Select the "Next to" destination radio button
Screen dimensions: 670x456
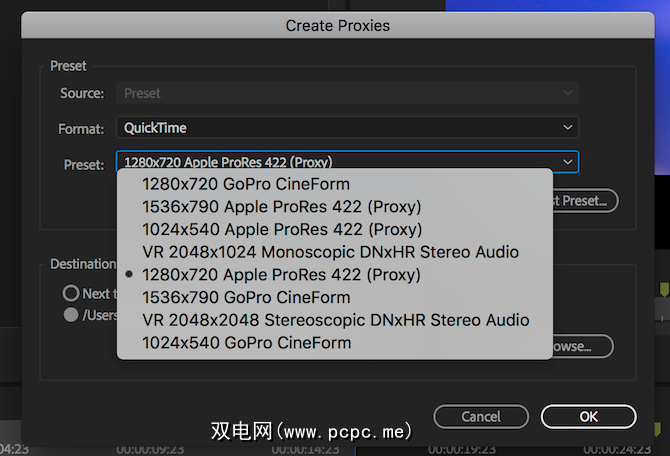coord(71,294)
